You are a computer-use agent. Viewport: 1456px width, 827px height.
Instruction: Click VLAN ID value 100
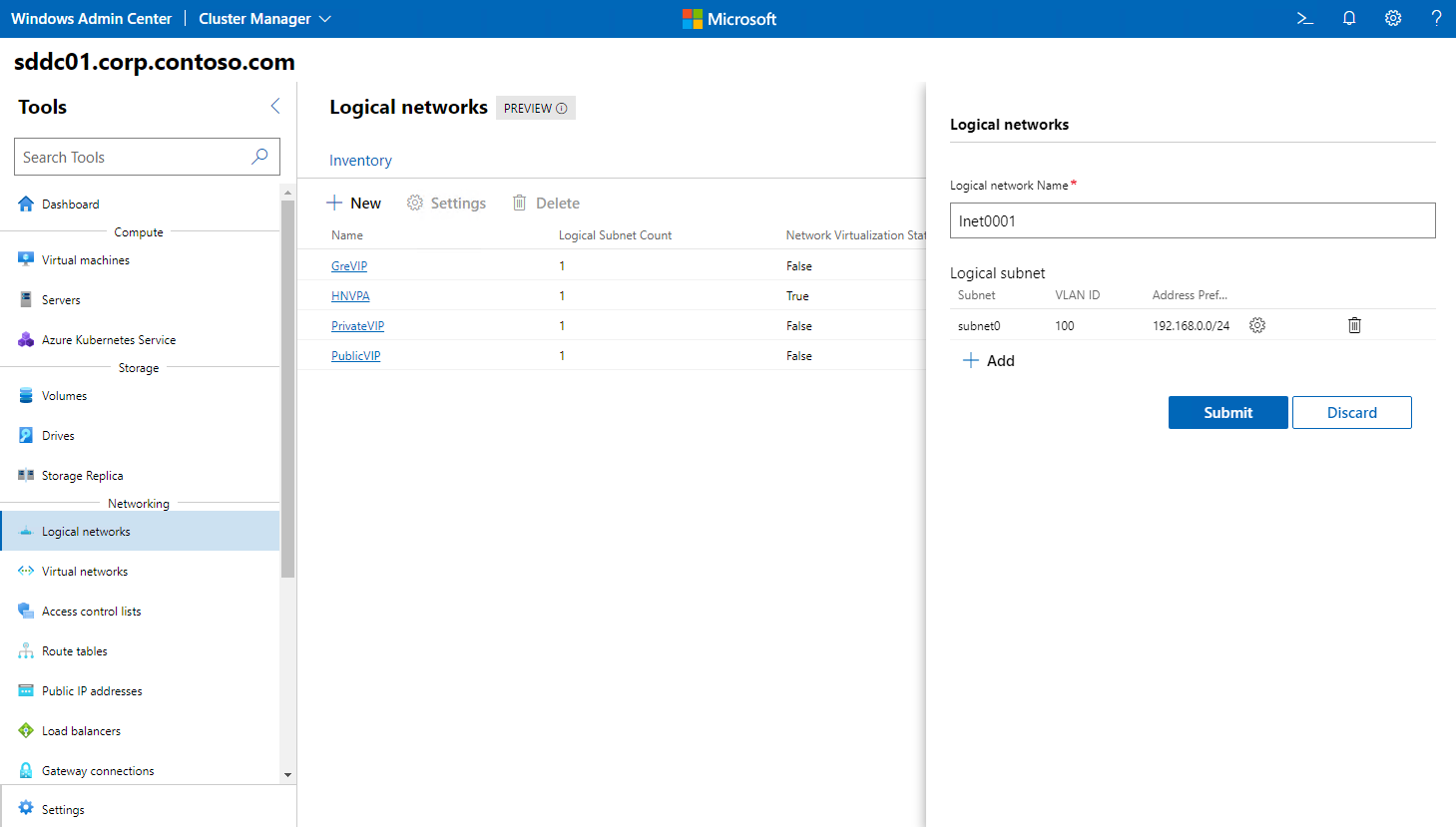(1065, 326)
